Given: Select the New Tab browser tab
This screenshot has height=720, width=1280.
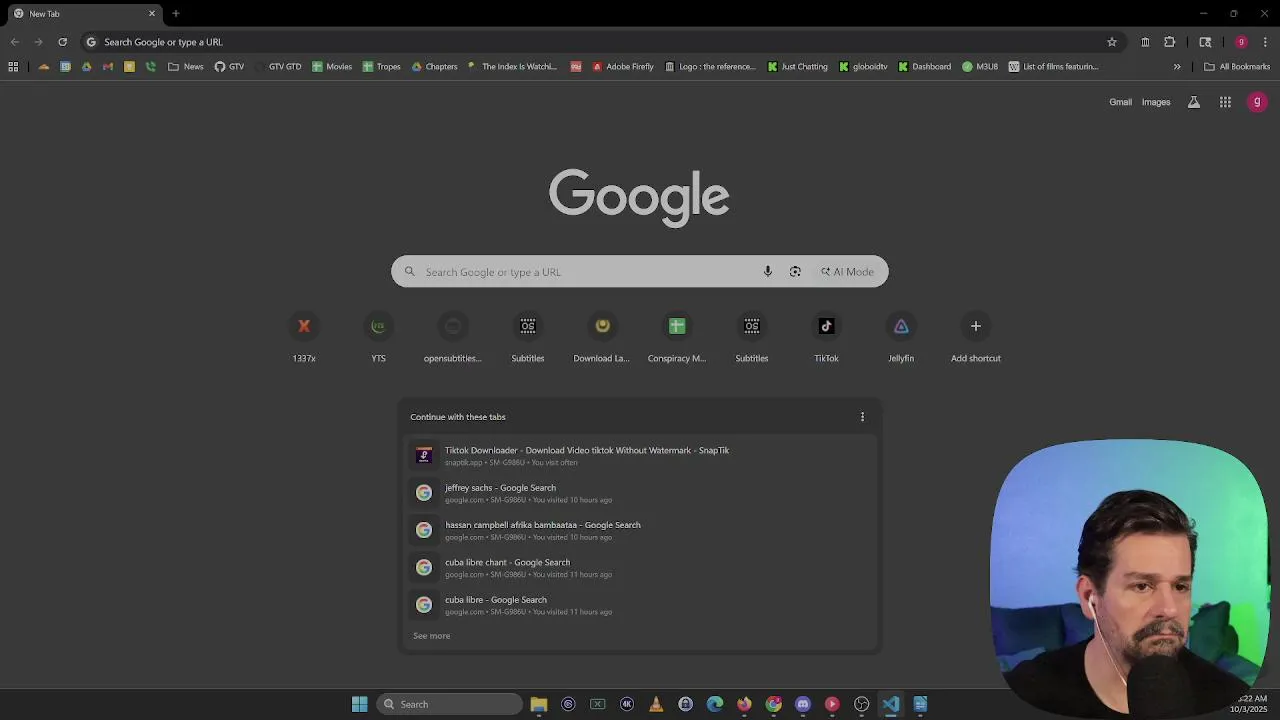Looking at the screenshot, I should 83,14.
